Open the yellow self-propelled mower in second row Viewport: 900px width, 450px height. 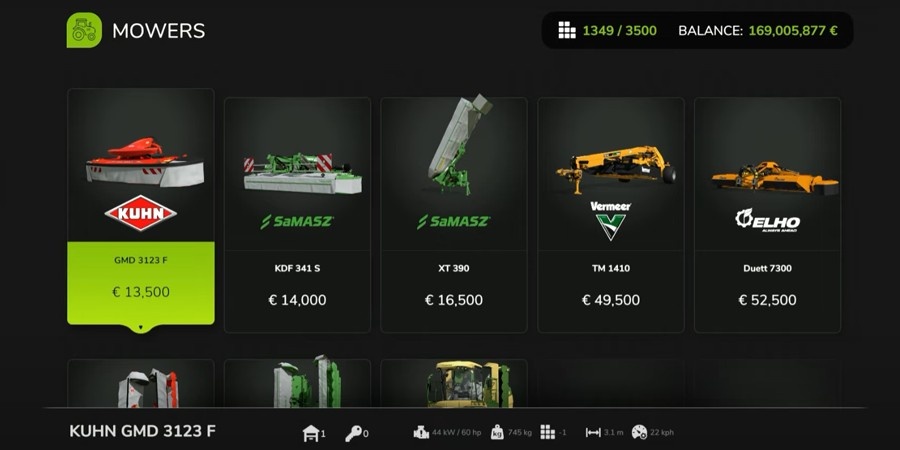(454, 383)
